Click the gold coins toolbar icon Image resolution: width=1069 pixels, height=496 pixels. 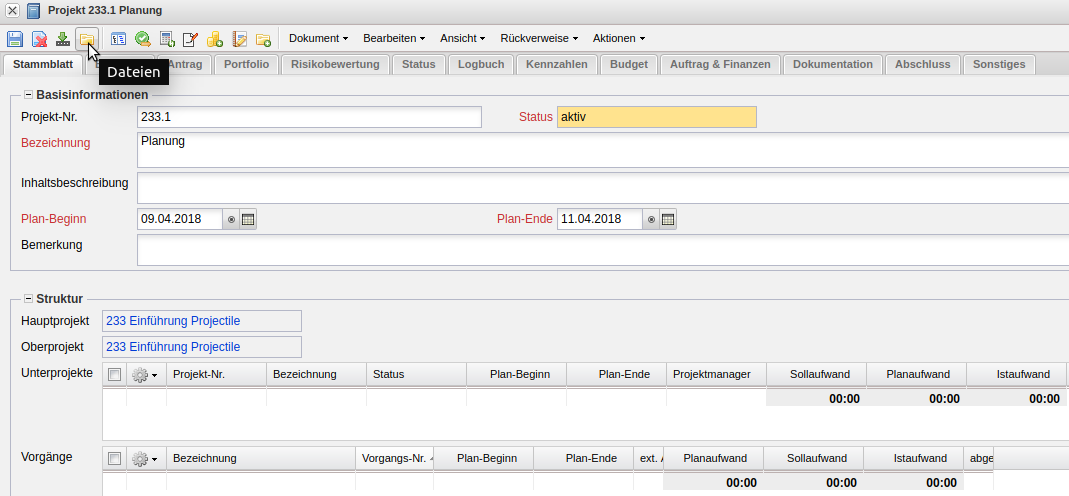(x=215, y=39)
